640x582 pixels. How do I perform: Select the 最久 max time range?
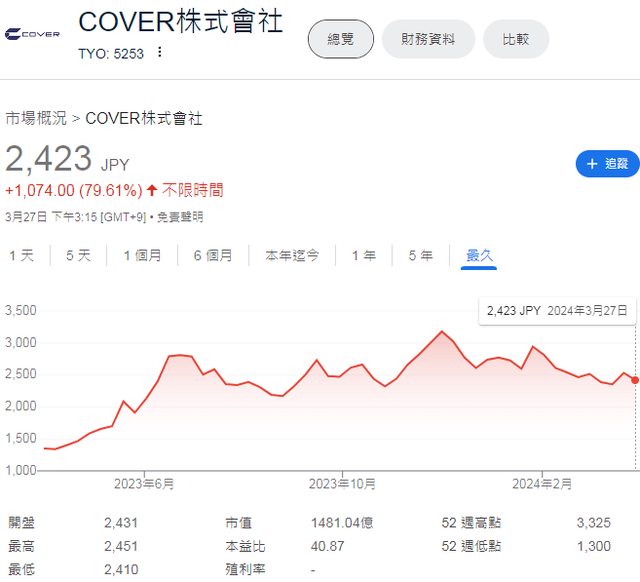click(x=479, y=256)
